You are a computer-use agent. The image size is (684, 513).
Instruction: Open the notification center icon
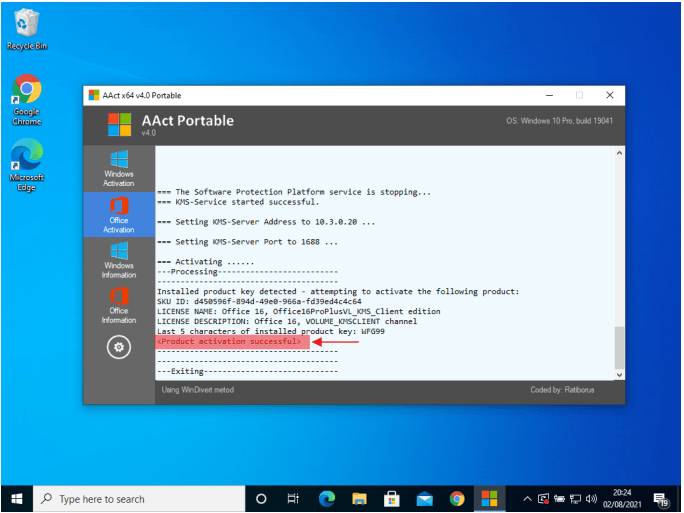pyautogui.click(x=660, y=499)
